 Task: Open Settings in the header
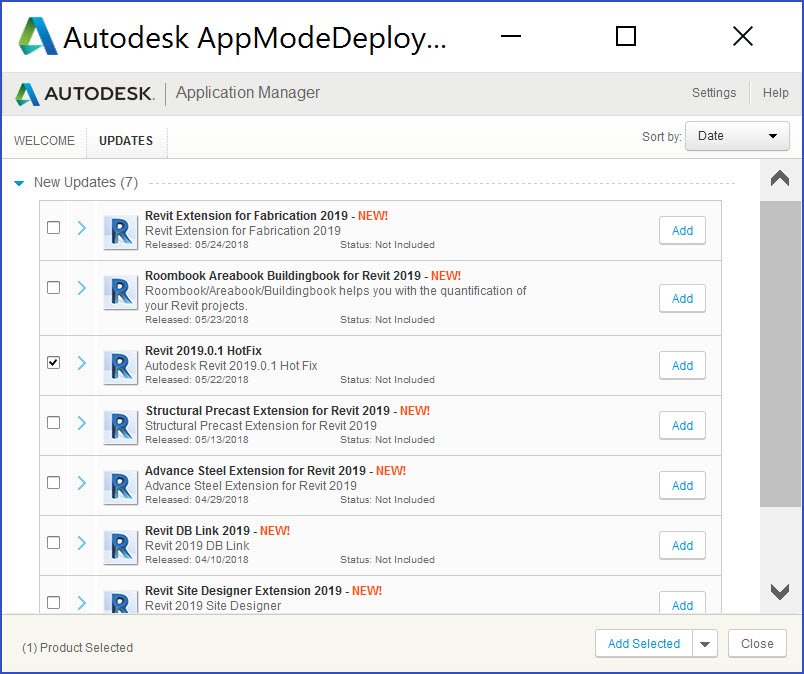coord(714,93)
